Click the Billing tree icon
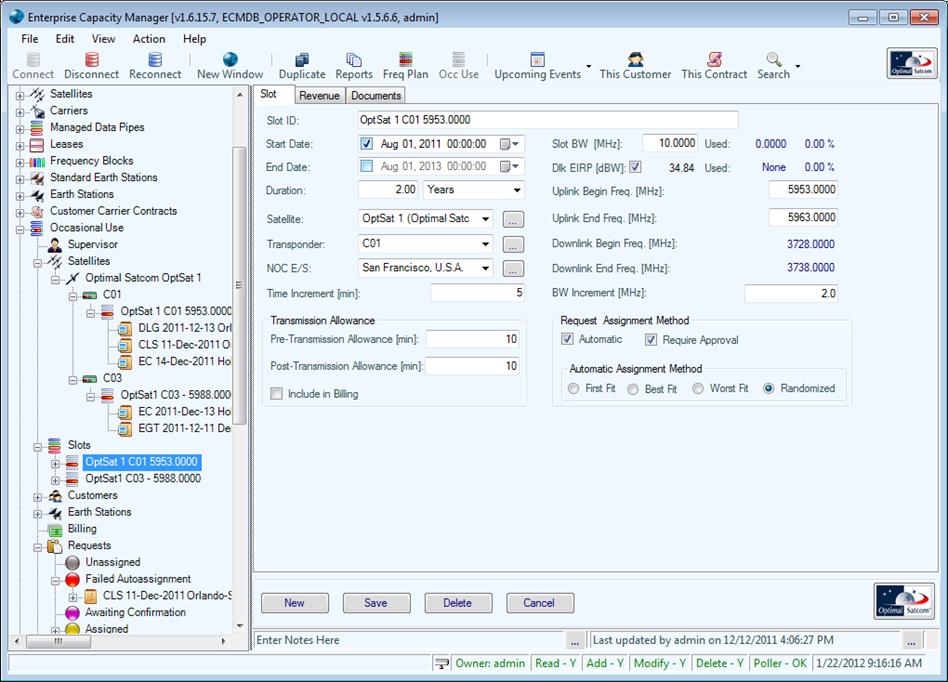The image size is (948, 682). (55, 530)
